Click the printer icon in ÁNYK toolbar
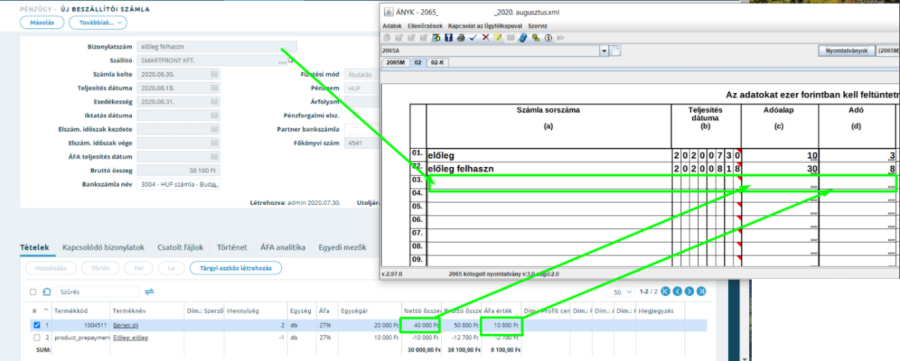 click(x=461, y=38)
